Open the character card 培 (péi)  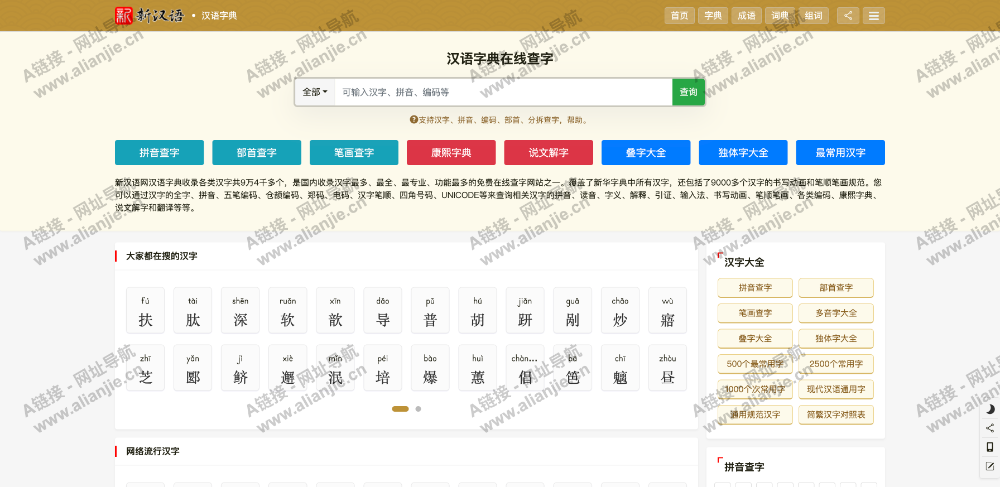(x=383, y=368)
